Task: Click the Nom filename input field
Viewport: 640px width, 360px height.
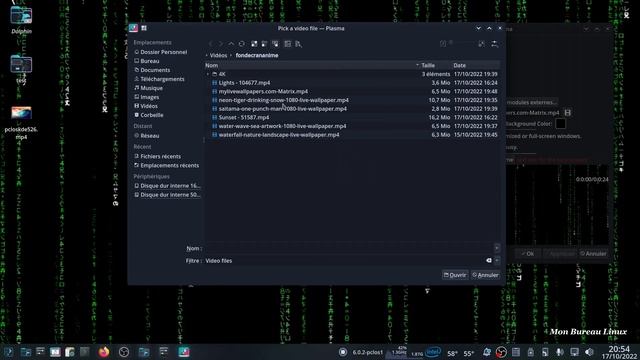Action: click(x=349, y=248)
